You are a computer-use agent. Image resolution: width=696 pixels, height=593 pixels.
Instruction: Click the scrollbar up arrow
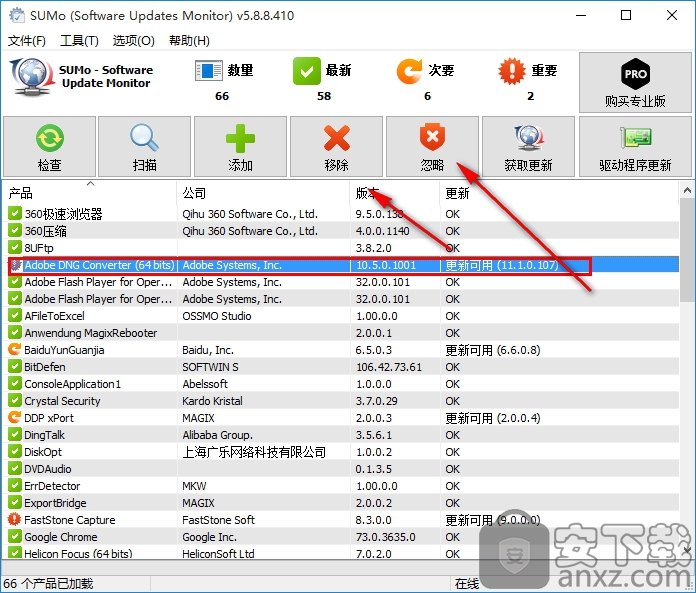(x=687, y=190)
